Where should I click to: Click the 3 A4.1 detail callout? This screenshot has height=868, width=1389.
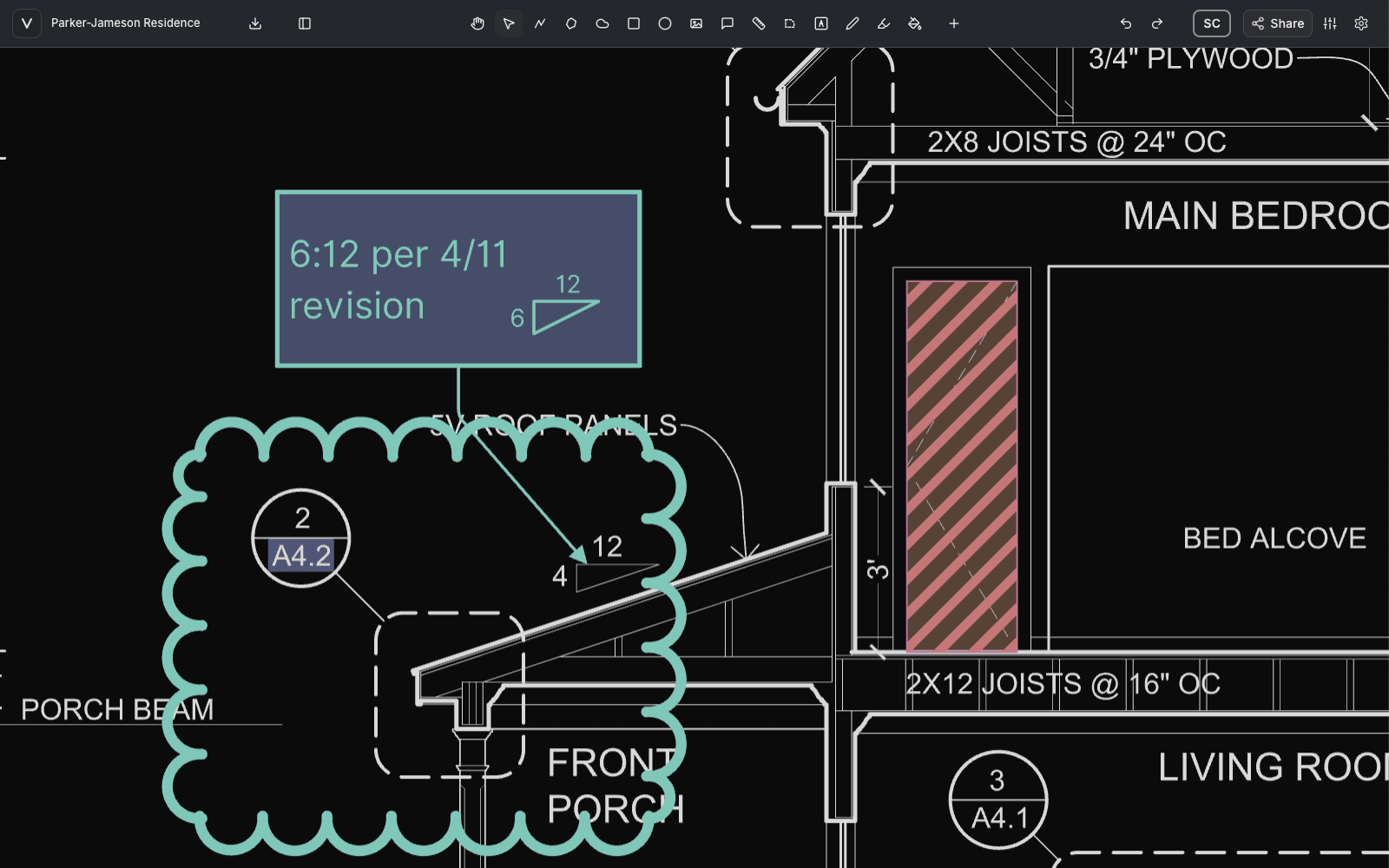pyautogui.click(x=998, y=799)
